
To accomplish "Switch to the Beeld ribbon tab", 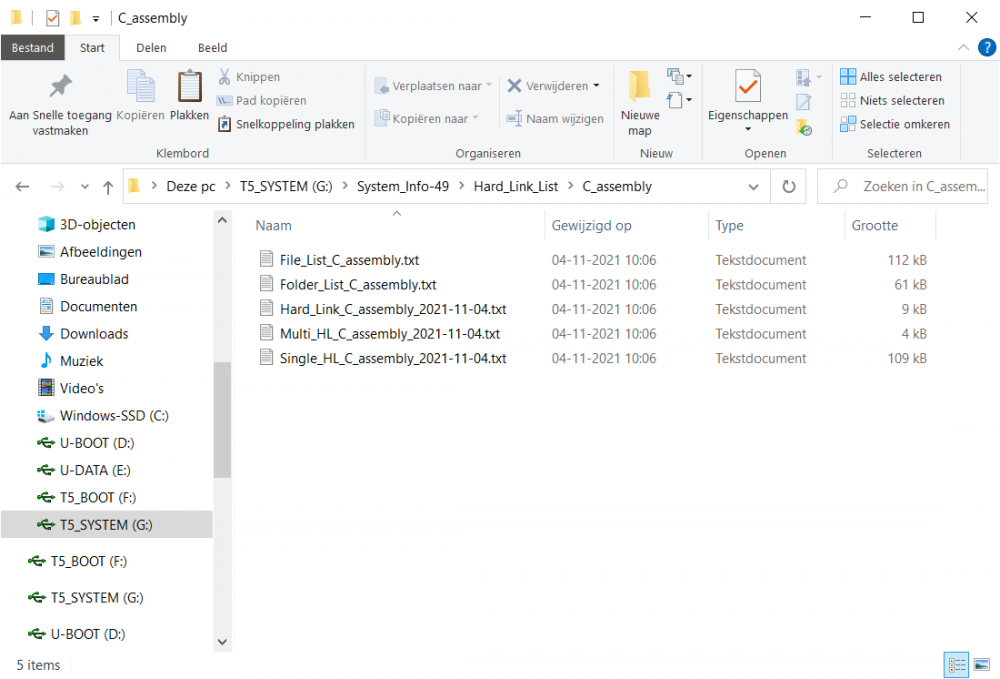I will (212, 47).
